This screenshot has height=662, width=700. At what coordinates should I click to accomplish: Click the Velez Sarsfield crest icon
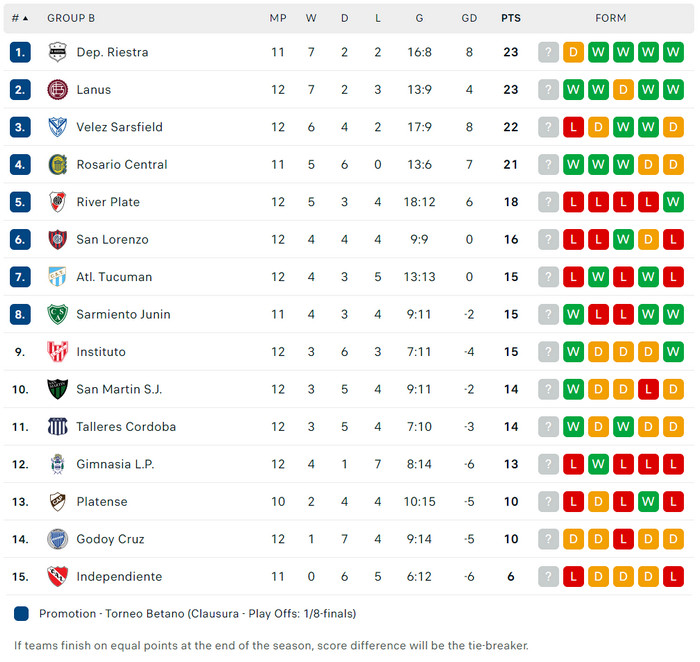(x=57, y=127)
